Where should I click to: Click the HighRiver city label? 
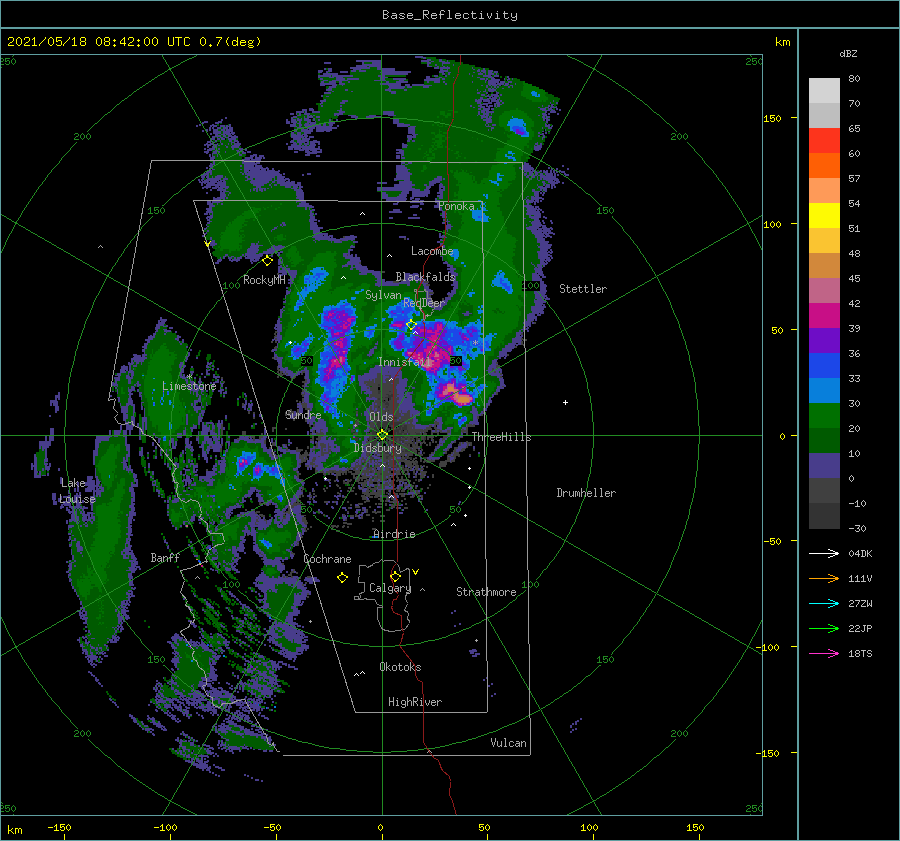click(x=415, y=702)
